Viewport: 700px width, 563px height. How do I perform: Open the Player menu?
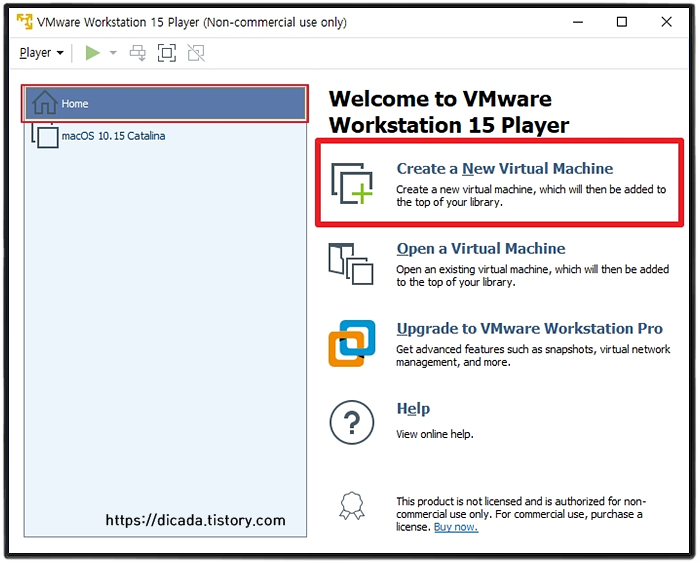[x=42, y=53]
